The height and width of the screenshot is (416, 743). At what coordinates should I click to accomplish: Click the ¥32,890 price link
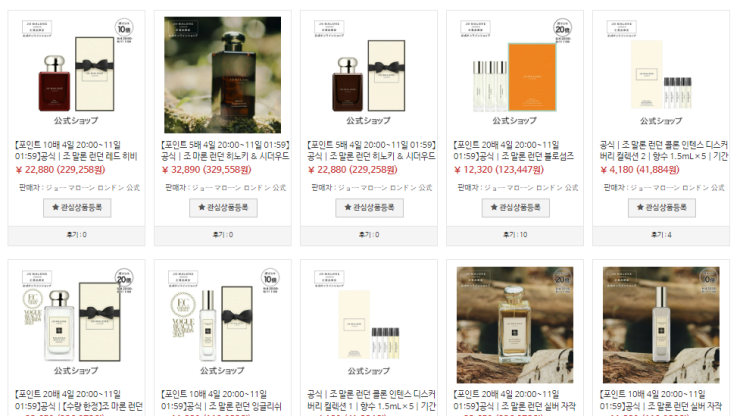pyautogui.click(x=207, y=170)
